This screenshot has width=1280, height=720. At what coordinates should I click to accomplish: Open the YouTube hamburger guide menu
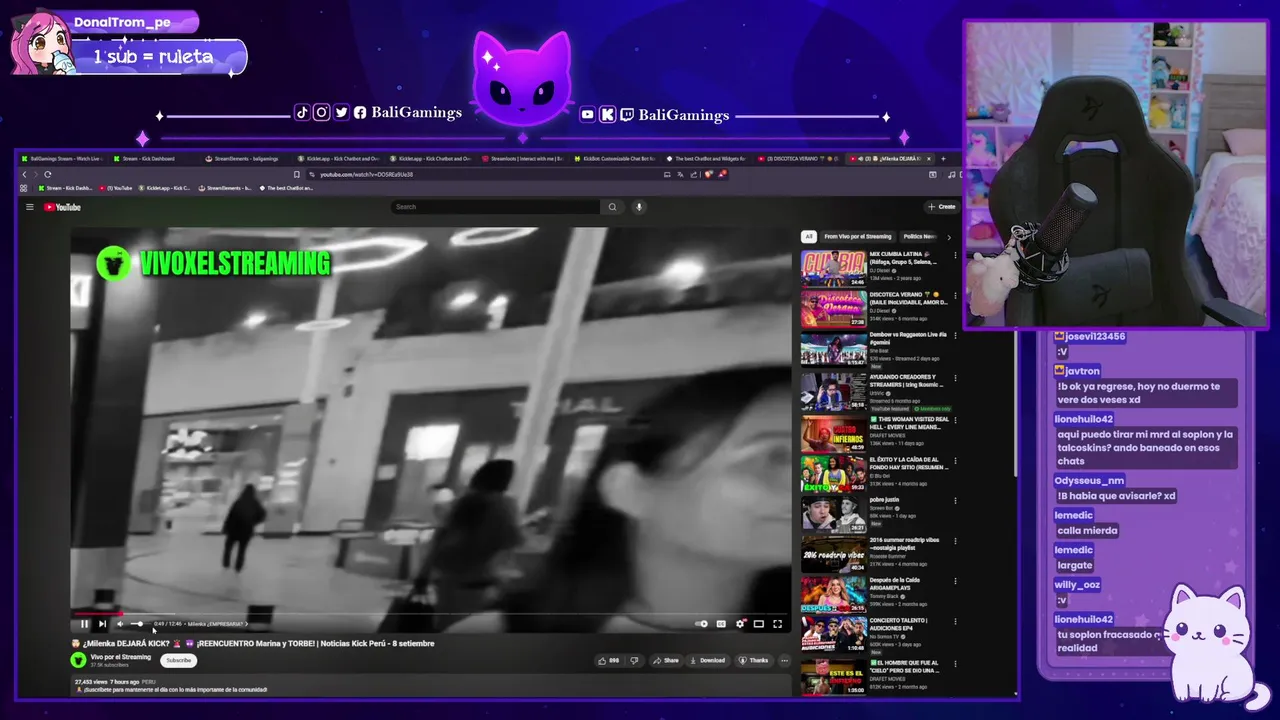(x=30, y=207)
